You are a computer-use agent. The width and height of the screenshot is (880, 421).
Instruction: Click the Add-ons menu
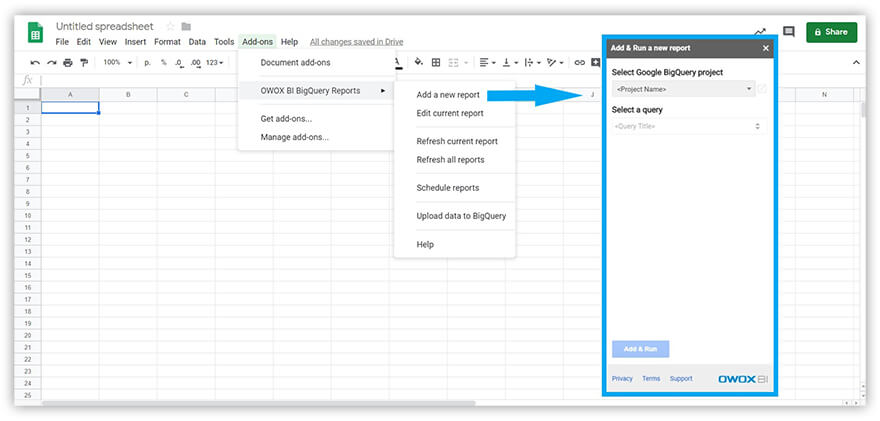(x=258, y=42)
